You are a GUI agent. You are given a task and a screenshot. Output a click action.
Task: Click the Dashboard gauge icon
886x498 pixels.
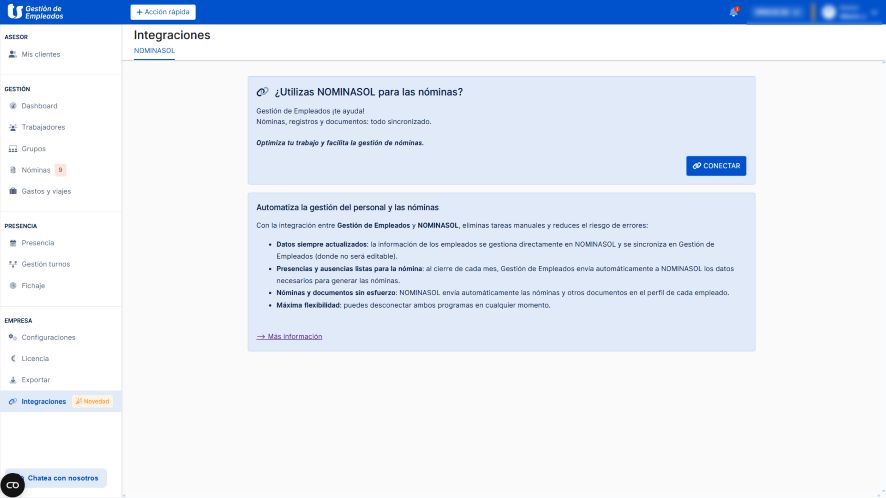[x=12, y=106]
